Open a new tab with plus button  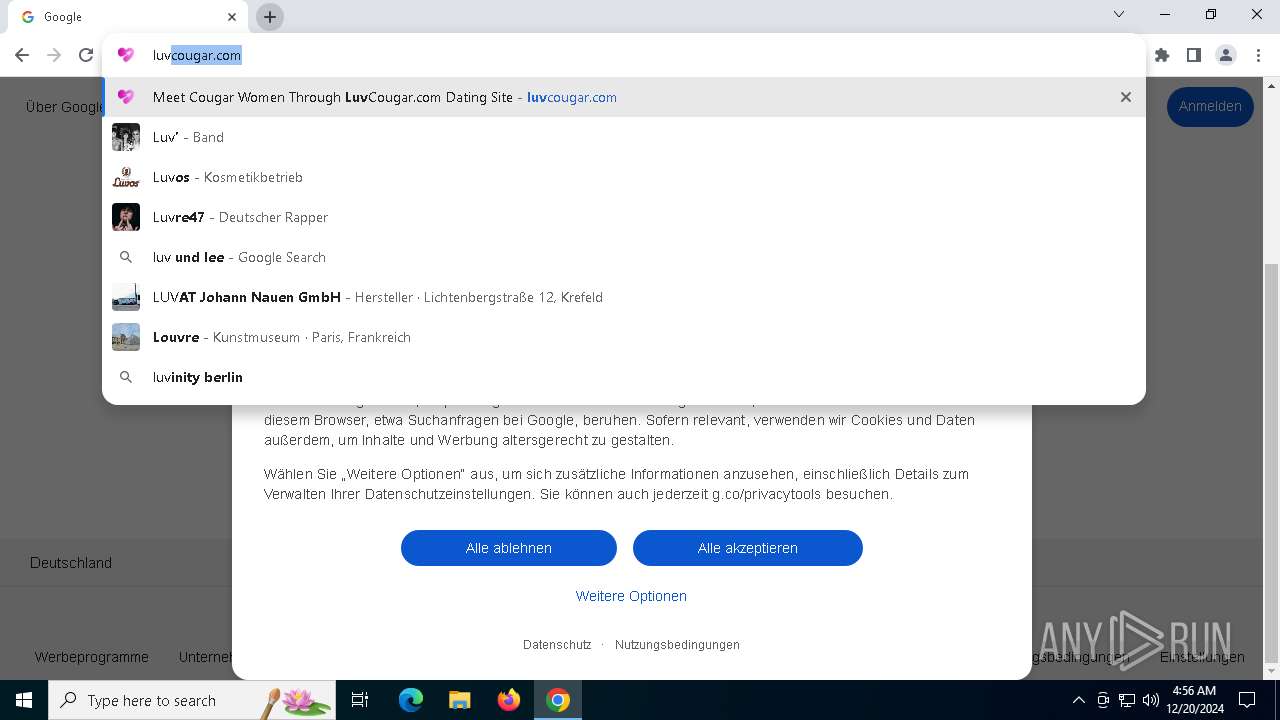pyautogui.click(x=270, y=17)
